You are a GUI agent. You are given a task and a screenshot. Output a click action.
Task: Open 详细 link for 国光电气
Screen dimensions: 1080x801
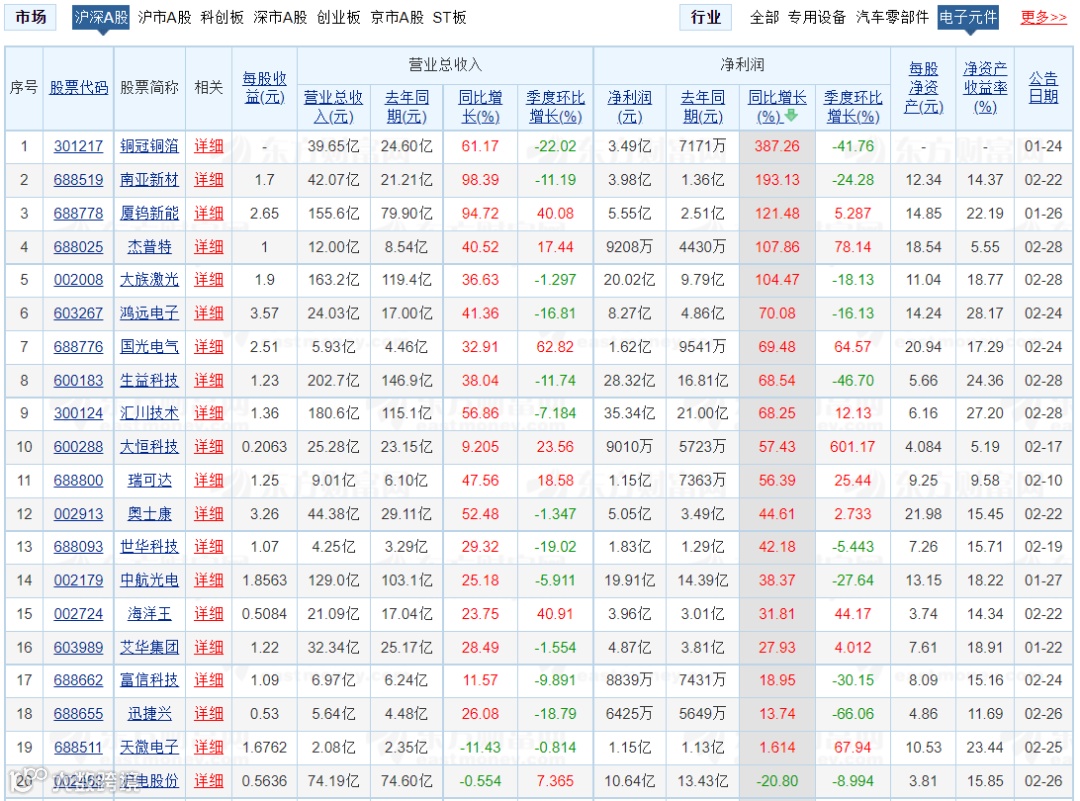click(x=209, y=346)
